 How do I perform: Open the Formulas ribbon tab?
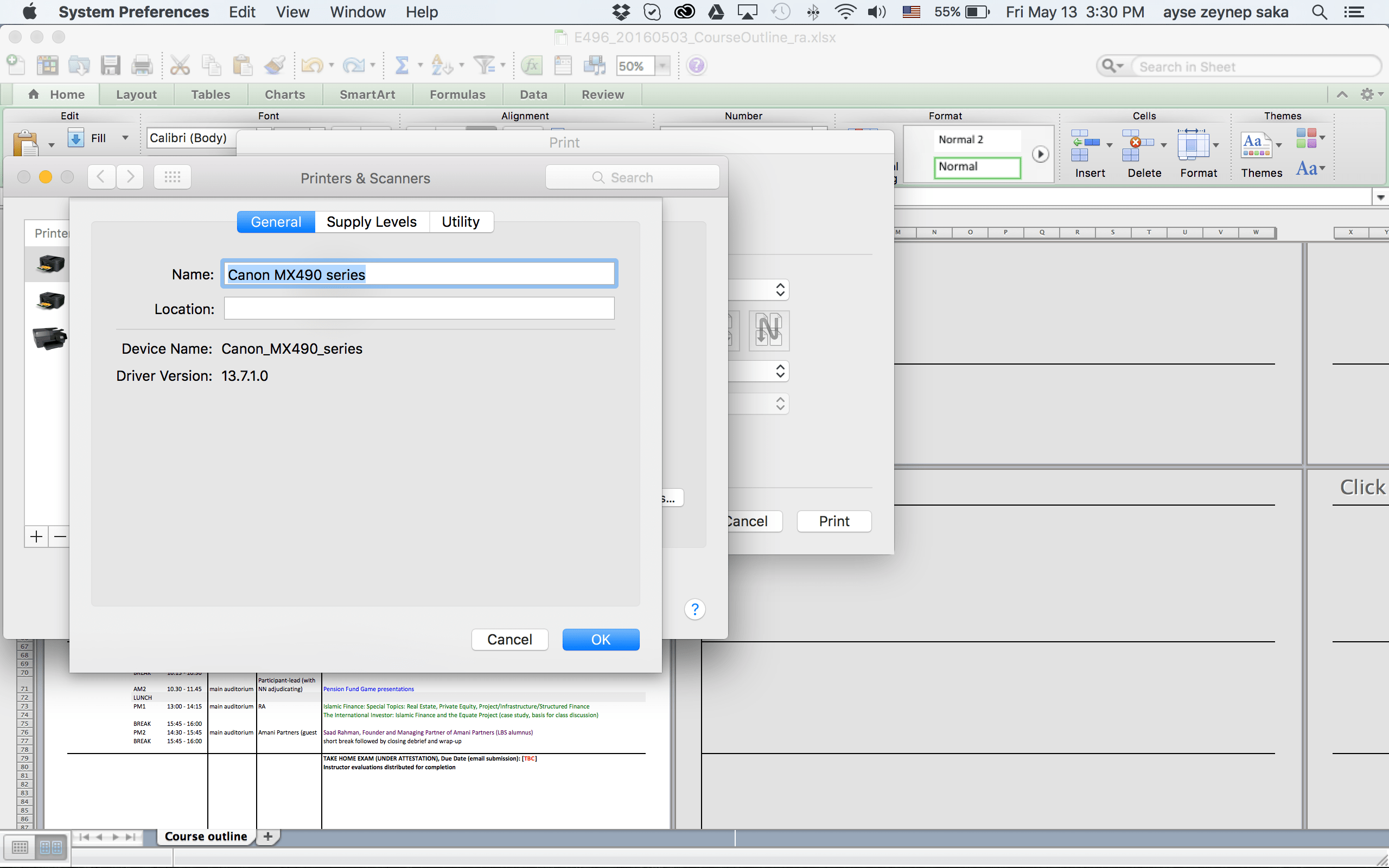click(x=457, y=94)
